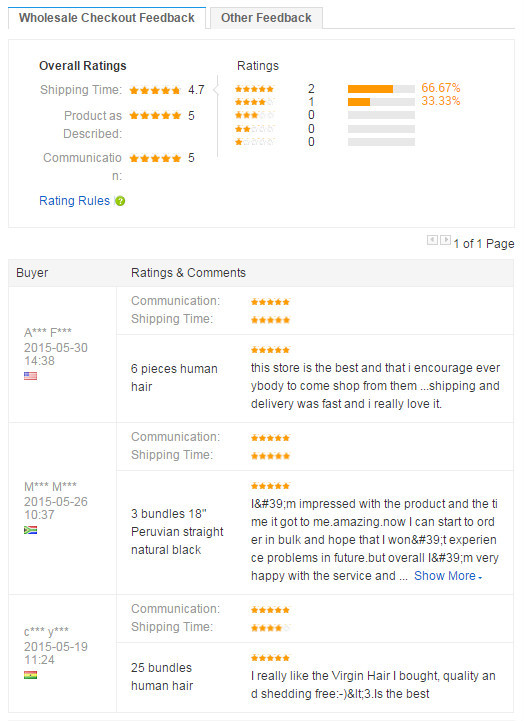Click the dropdown arrow beside Show More
The image size is (525, 721).
click(x=480, y=578)
